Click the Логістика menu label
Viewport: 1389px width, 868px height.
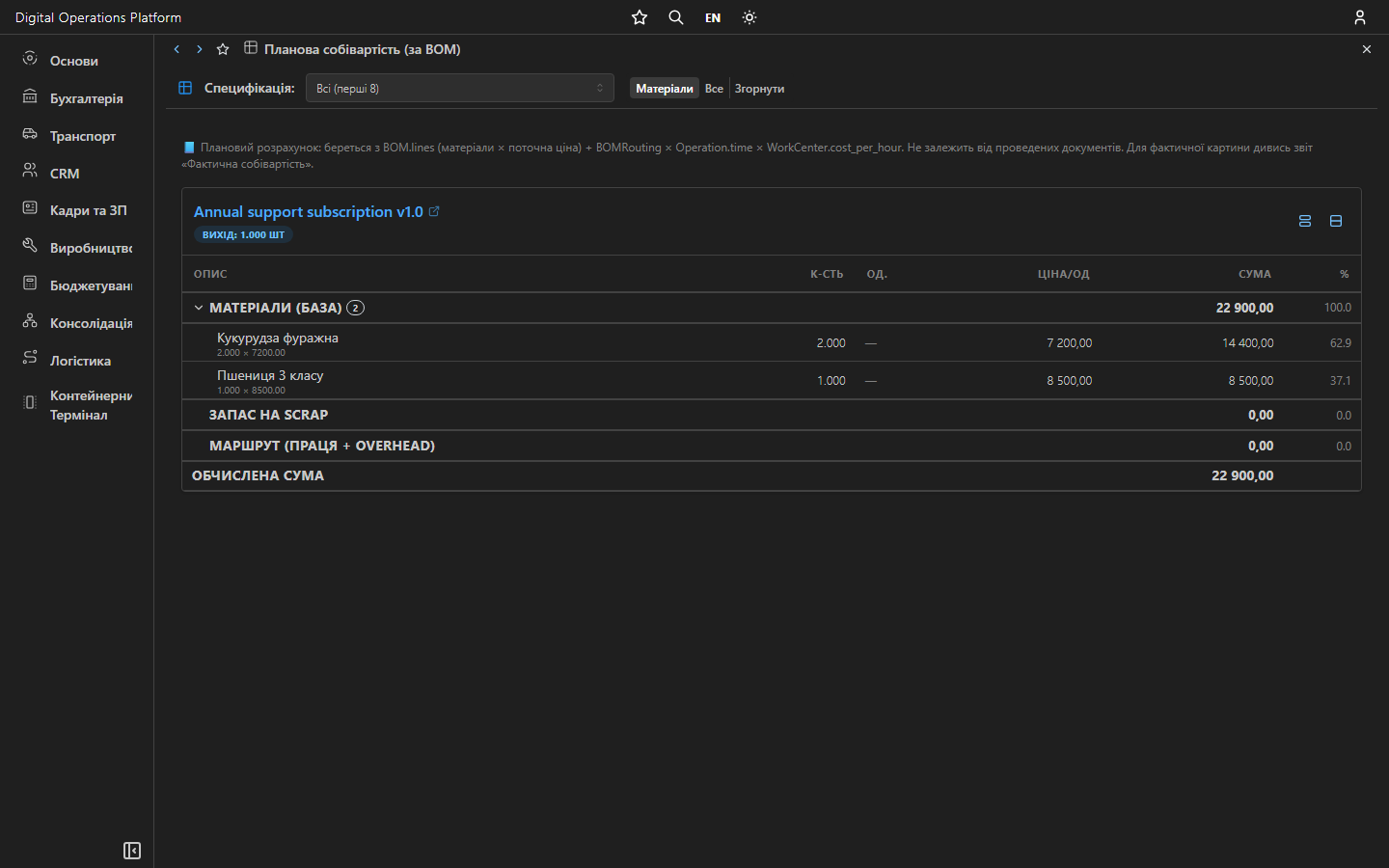[80, 361]
